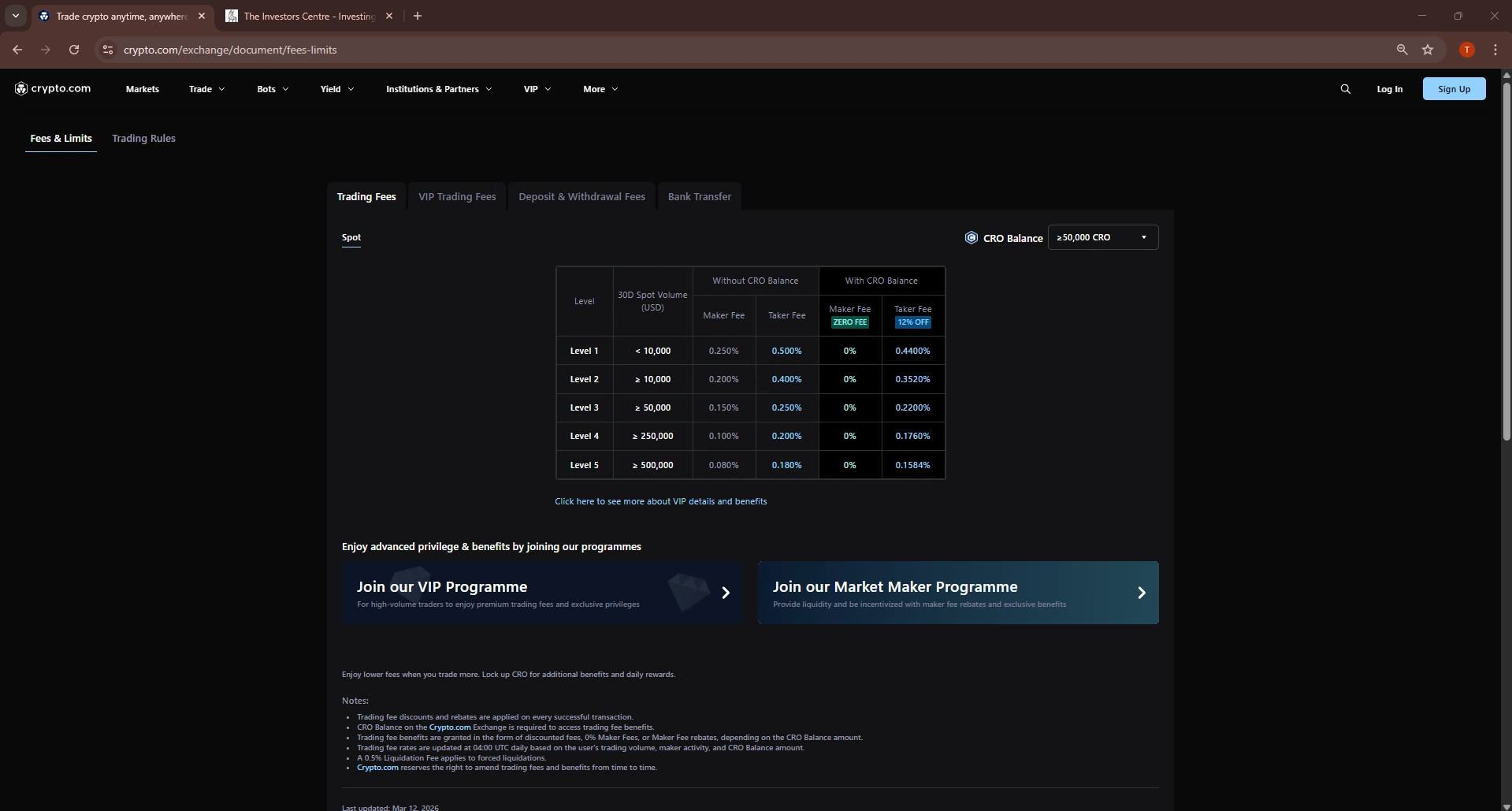Click the Log In button
This screenshot has width=1512, height=811.
click(x=1389, y=89)
